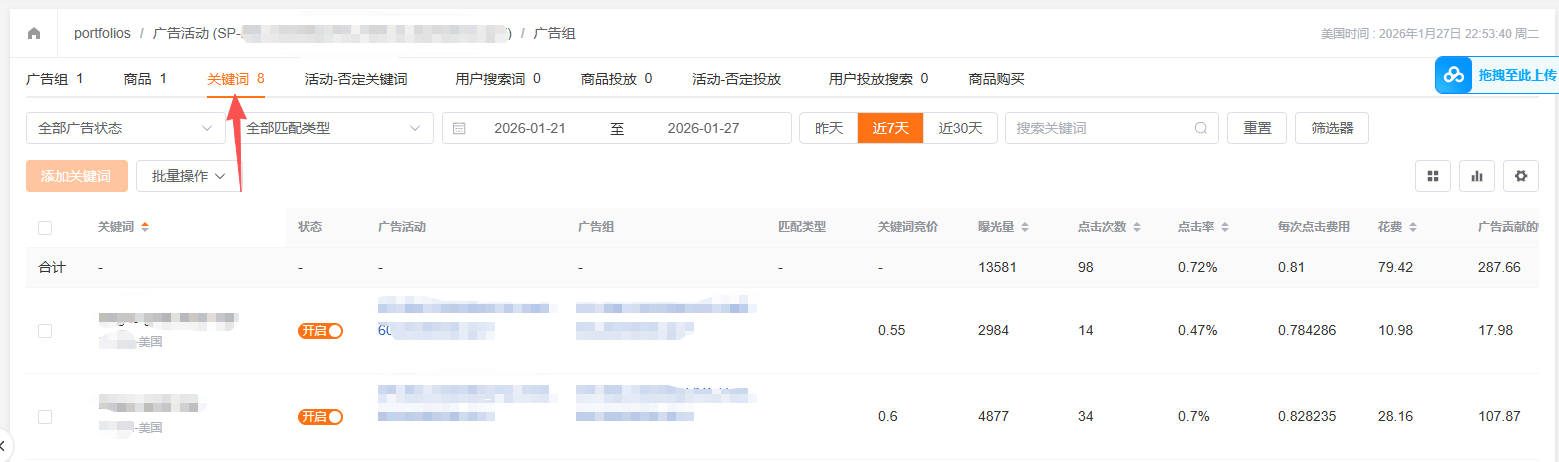Click the cloud upload 拖拽至此上传 widget
This screenshot has height=462, width=1559.
tap(1496, 75)
